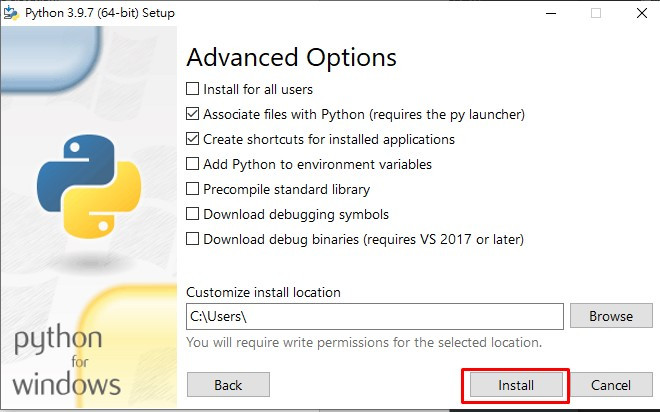Click the Advanced Options heading

(291, 58)
